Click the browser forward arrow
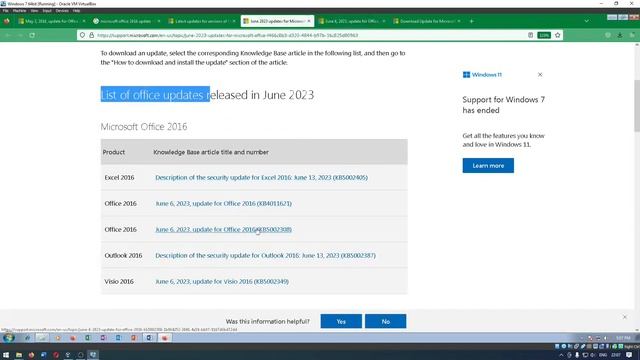Screen dimensions: 640x360 (x=20, y=35)
